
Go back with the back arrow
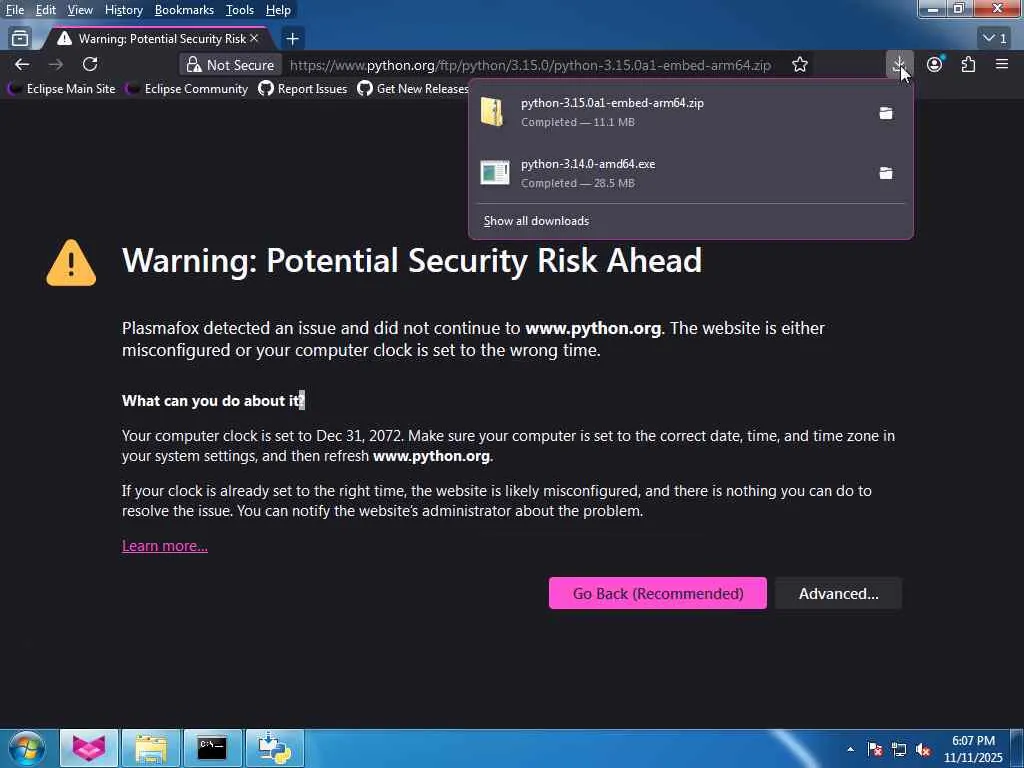[22, 64]
